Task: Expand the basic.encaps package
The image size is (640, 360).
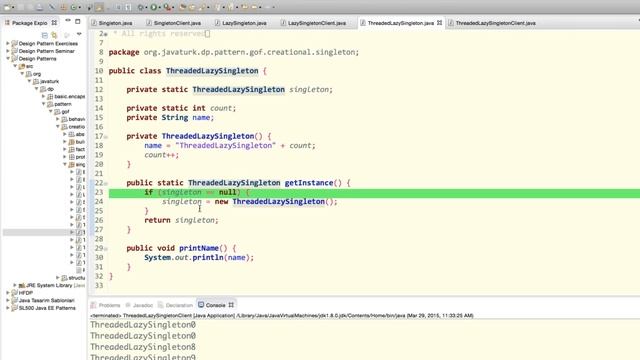Action: tap(43, 96)
